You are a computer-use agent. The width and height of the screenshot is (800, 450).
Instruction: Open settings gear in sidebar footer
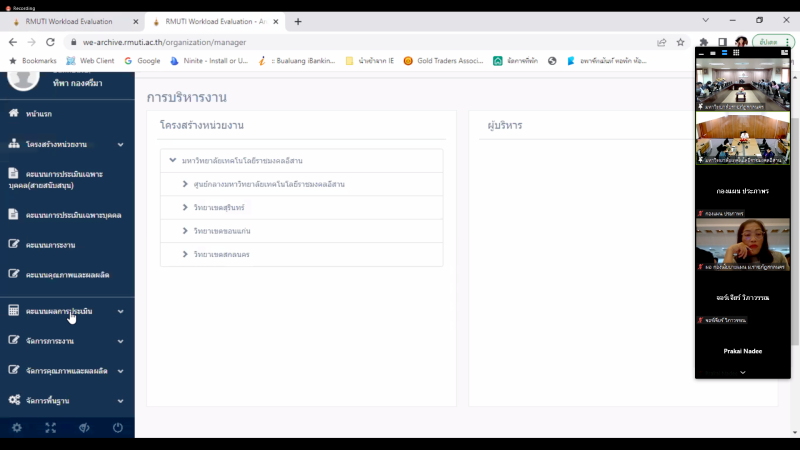(x=16, y=428)
